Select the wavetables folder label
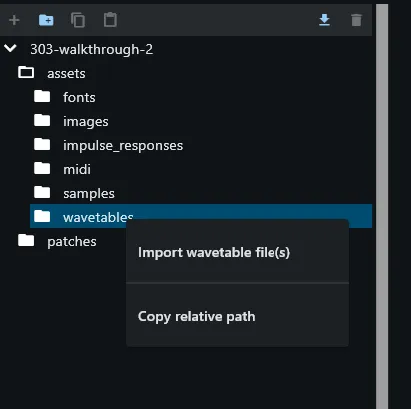Viewport: 411px width, 409px height. (x=98, y=217)
